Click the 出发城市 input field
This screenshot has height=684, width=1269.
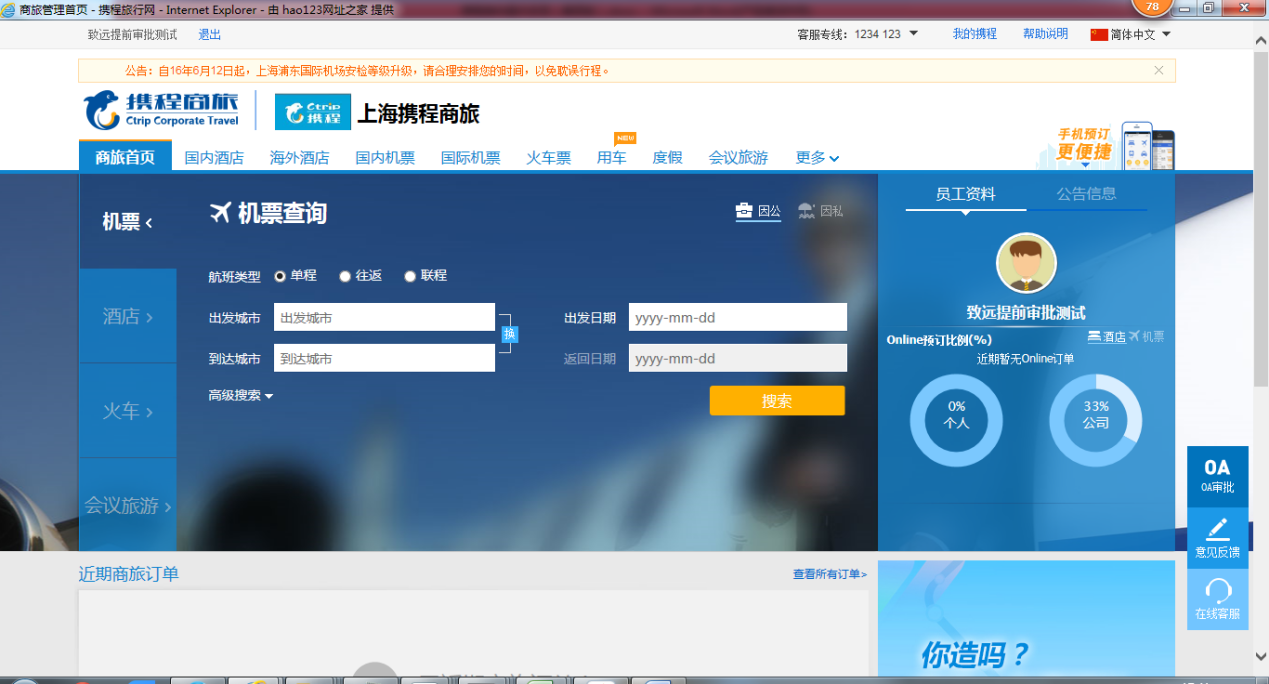pyautogui.click(x=384, y=318)
